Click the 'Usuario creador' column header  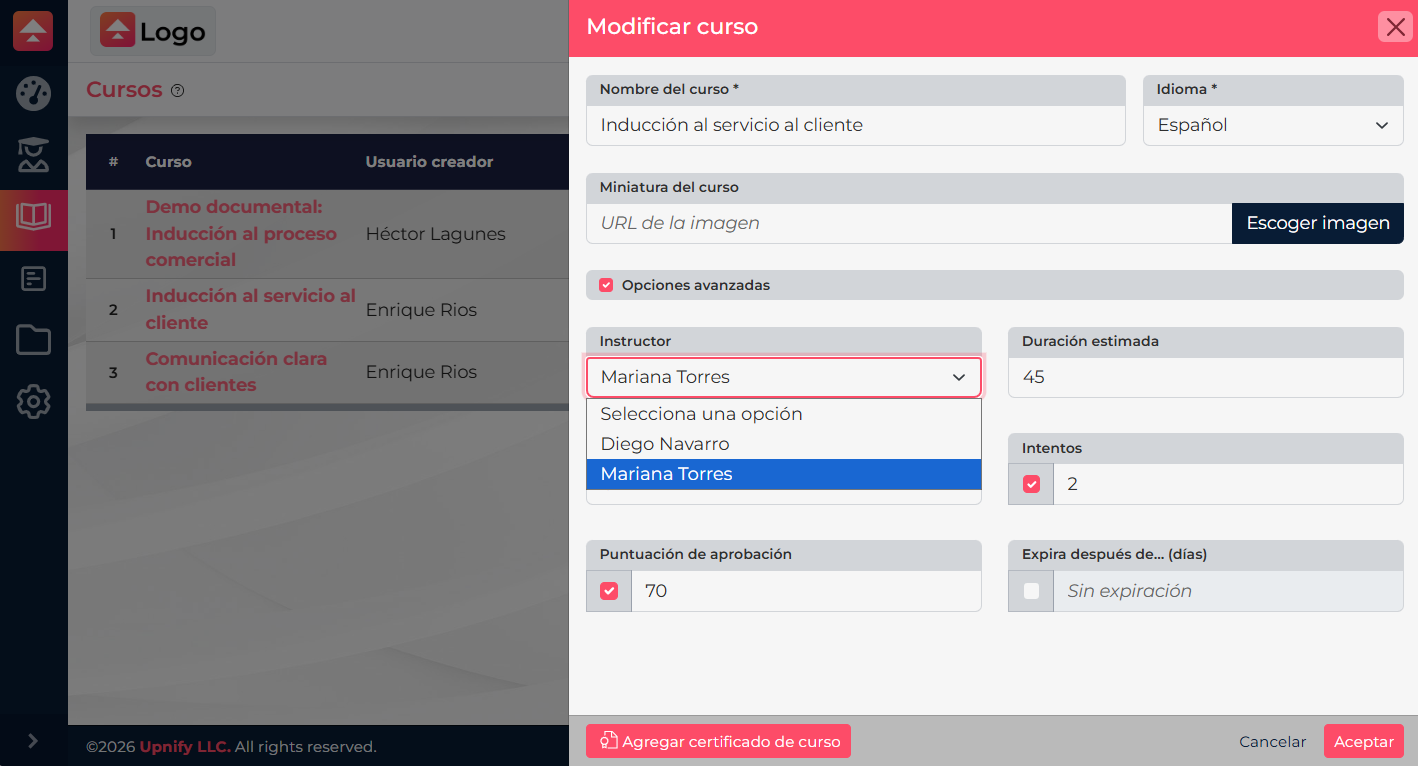point(429,161)
